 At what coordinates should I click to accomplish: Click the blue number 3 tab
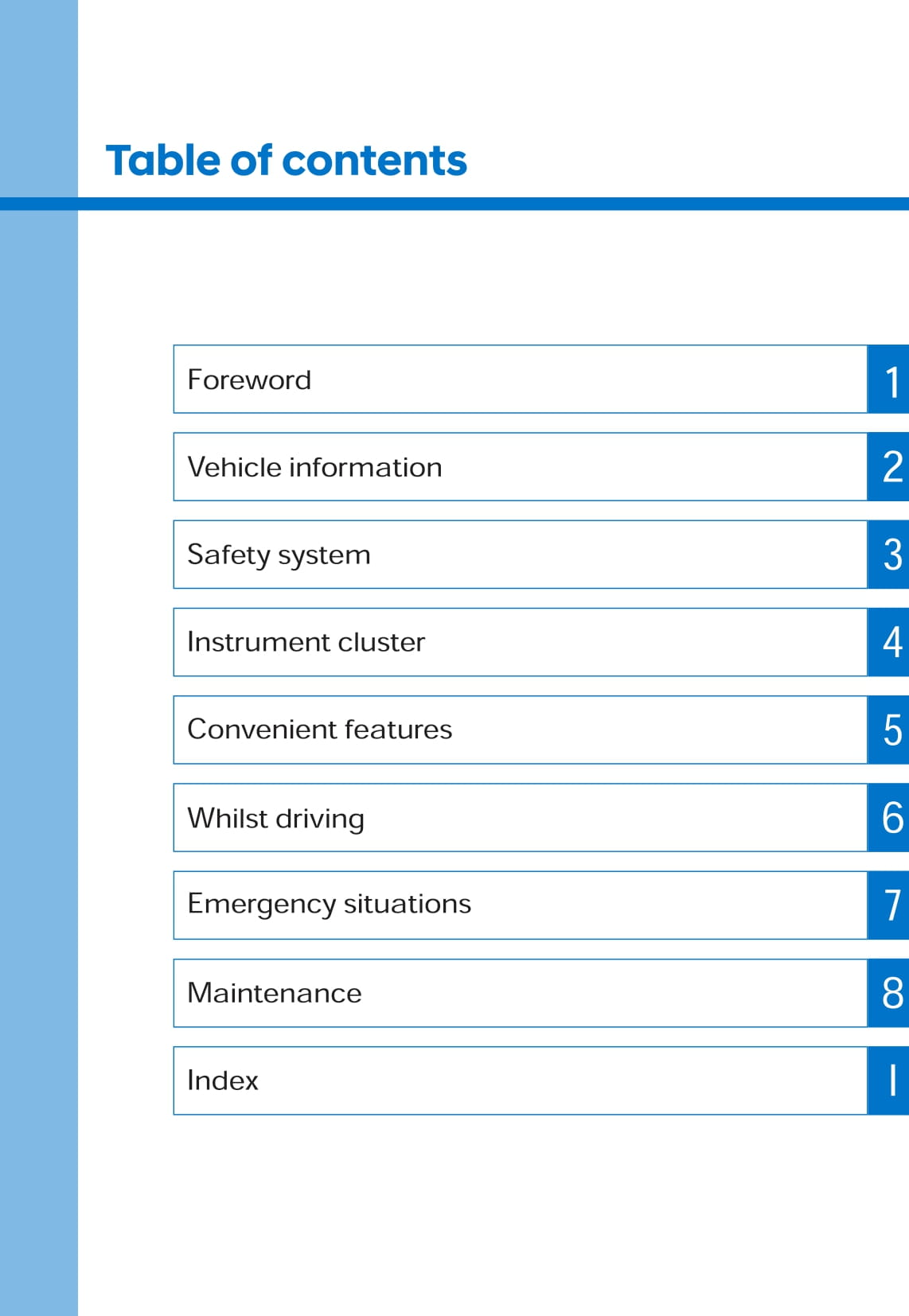coord(888,555)
